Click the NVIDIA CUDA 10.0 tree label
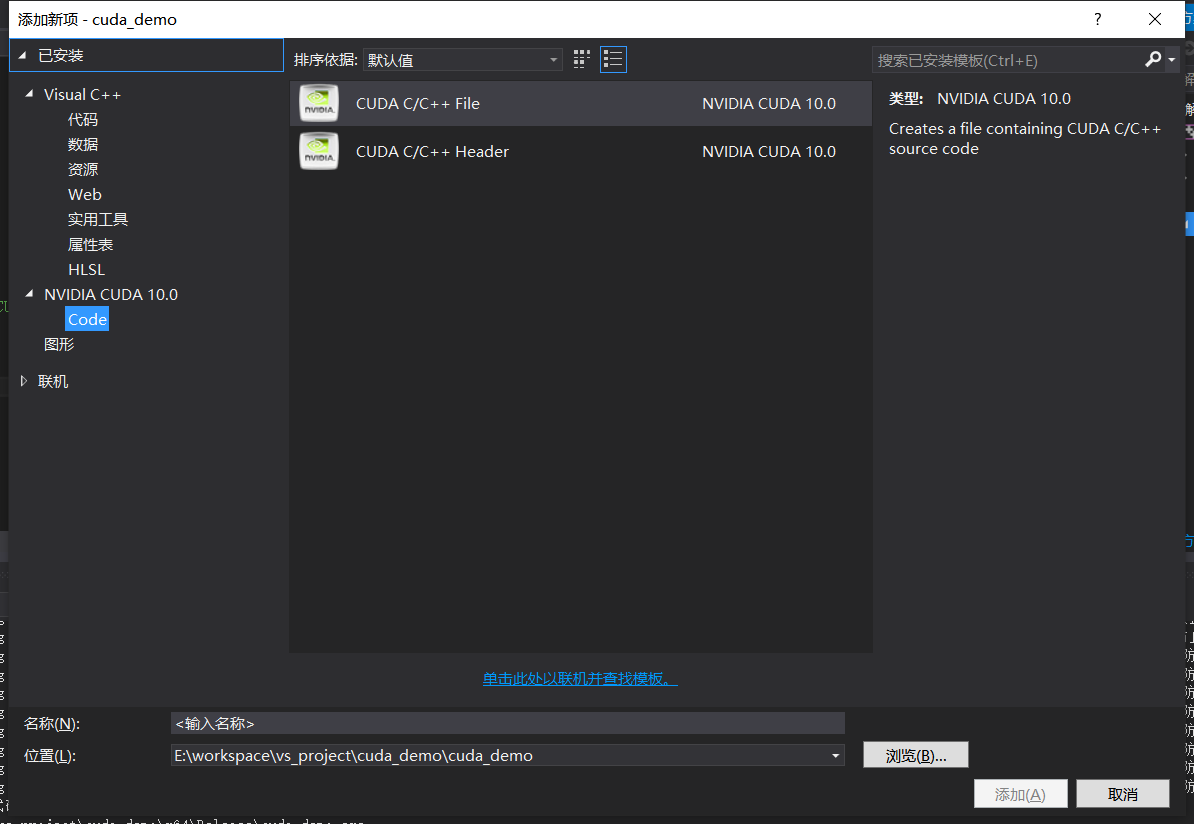 [x=110, y=294]
